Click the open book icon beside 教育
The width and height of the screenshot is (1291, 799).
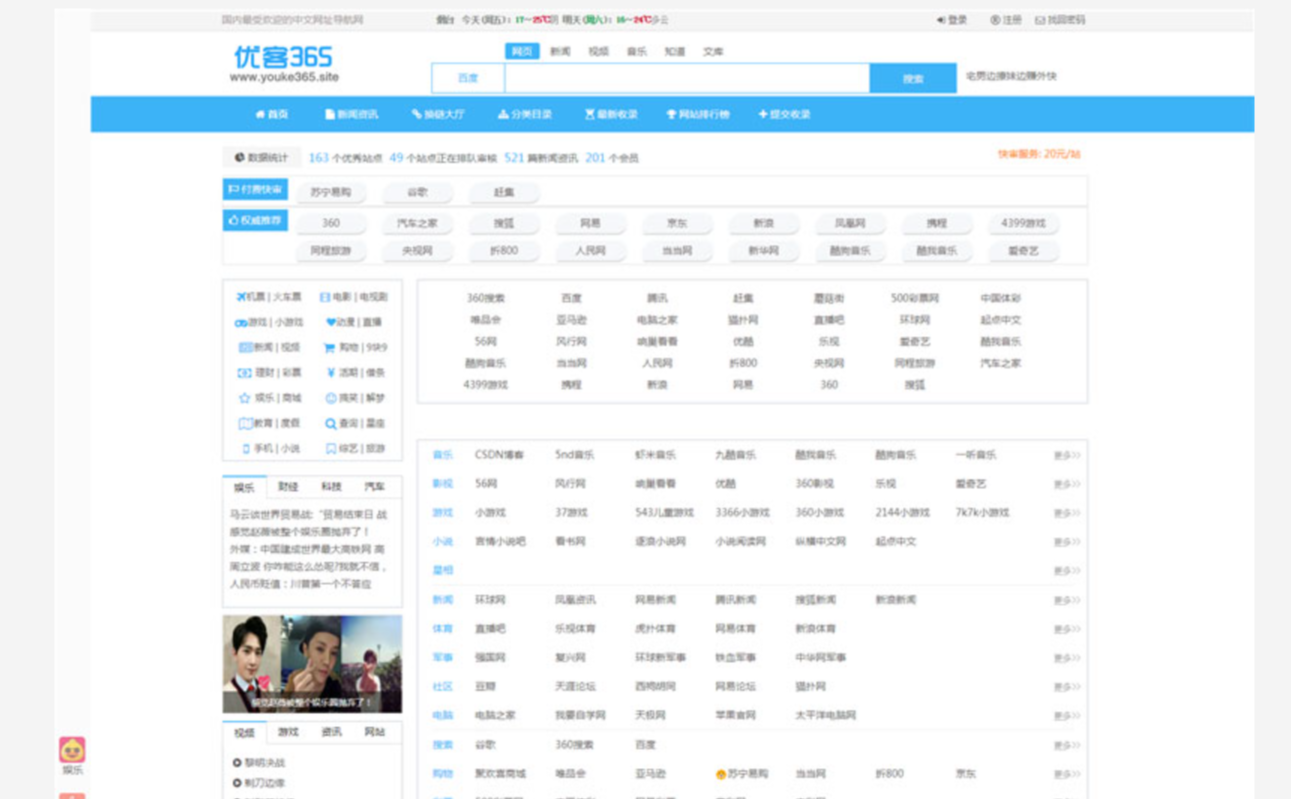click(x=245, y=423)
